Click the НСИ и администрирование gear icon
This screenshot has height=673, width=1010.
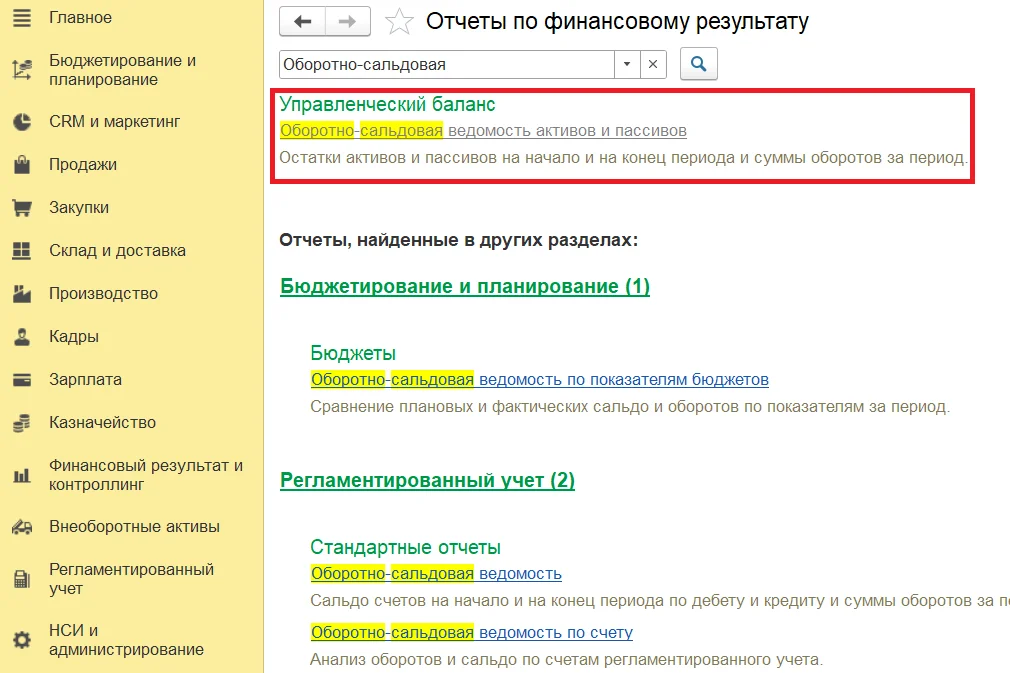(21, 640)
